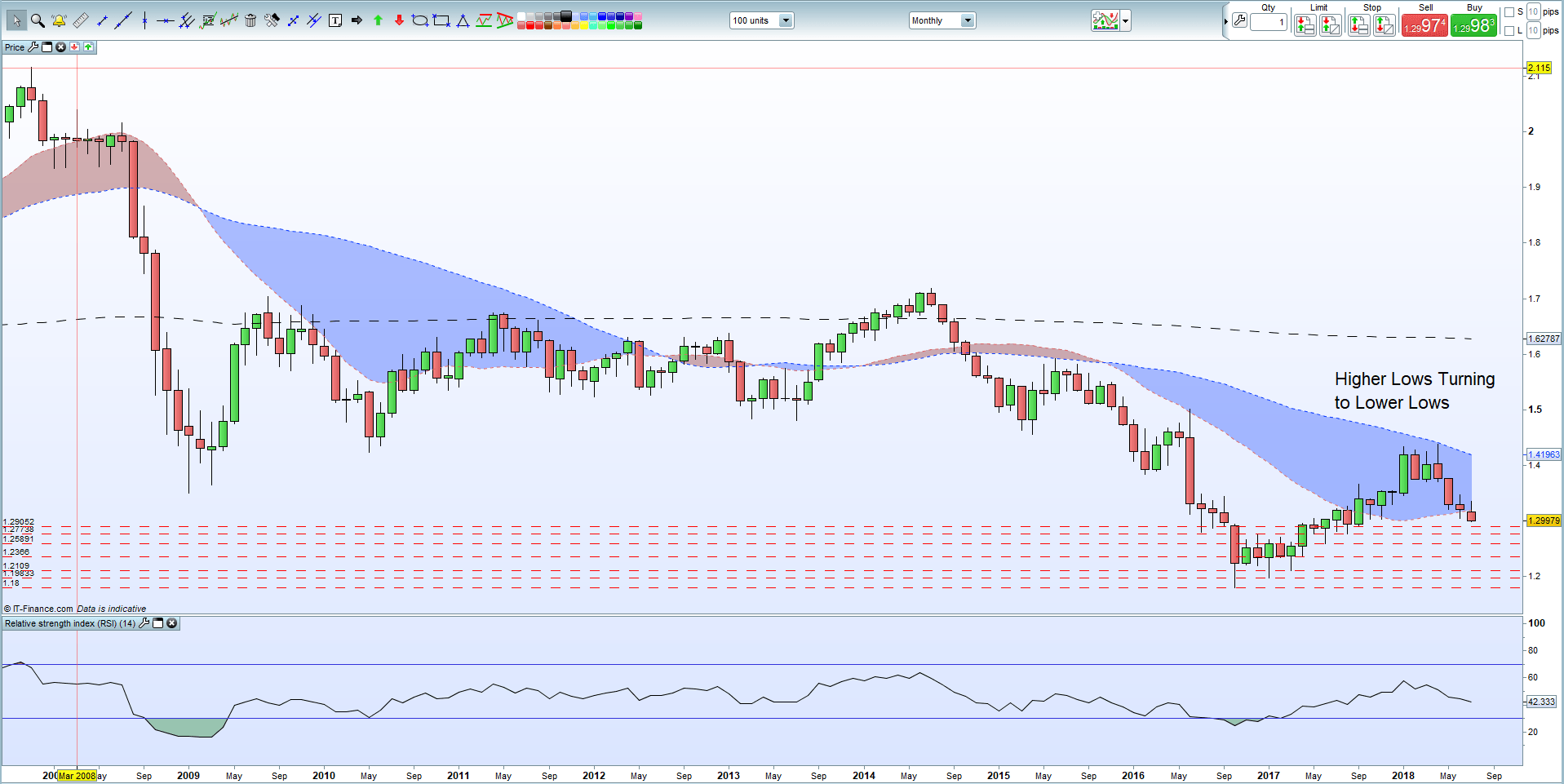Click the trash bin delete tool
This screenshot has width=1564, height=784.
click(250, 20)
